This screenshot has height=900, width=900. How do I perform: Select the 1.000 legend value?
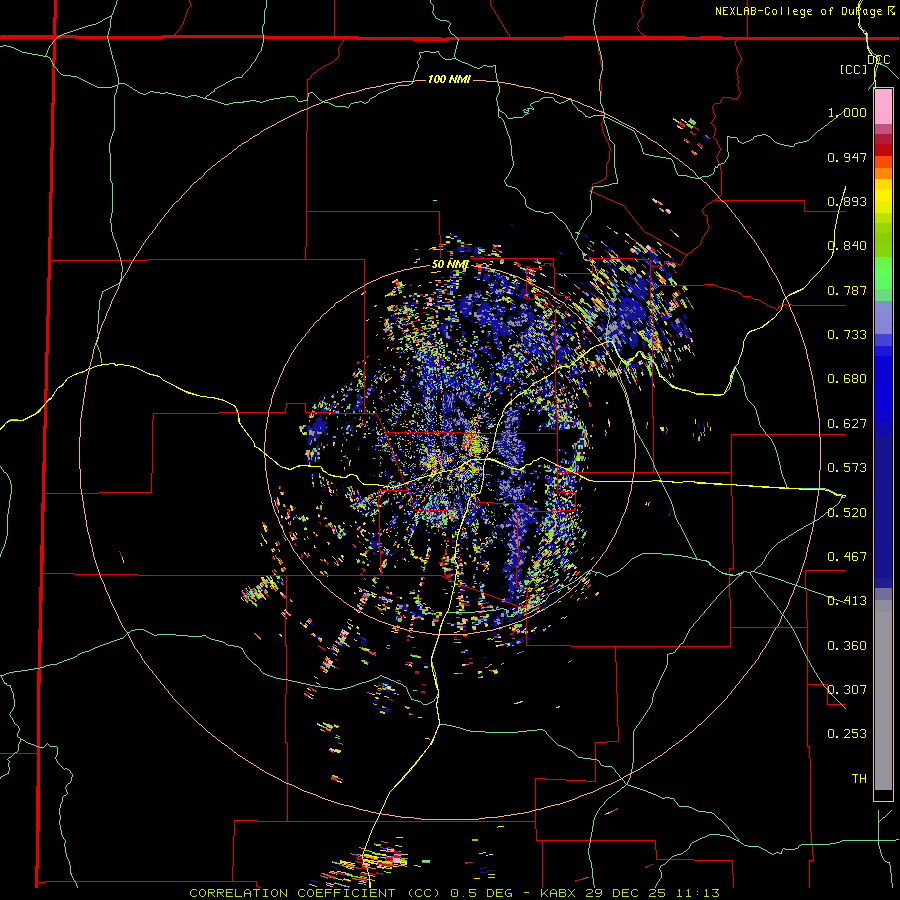[847, 112]
